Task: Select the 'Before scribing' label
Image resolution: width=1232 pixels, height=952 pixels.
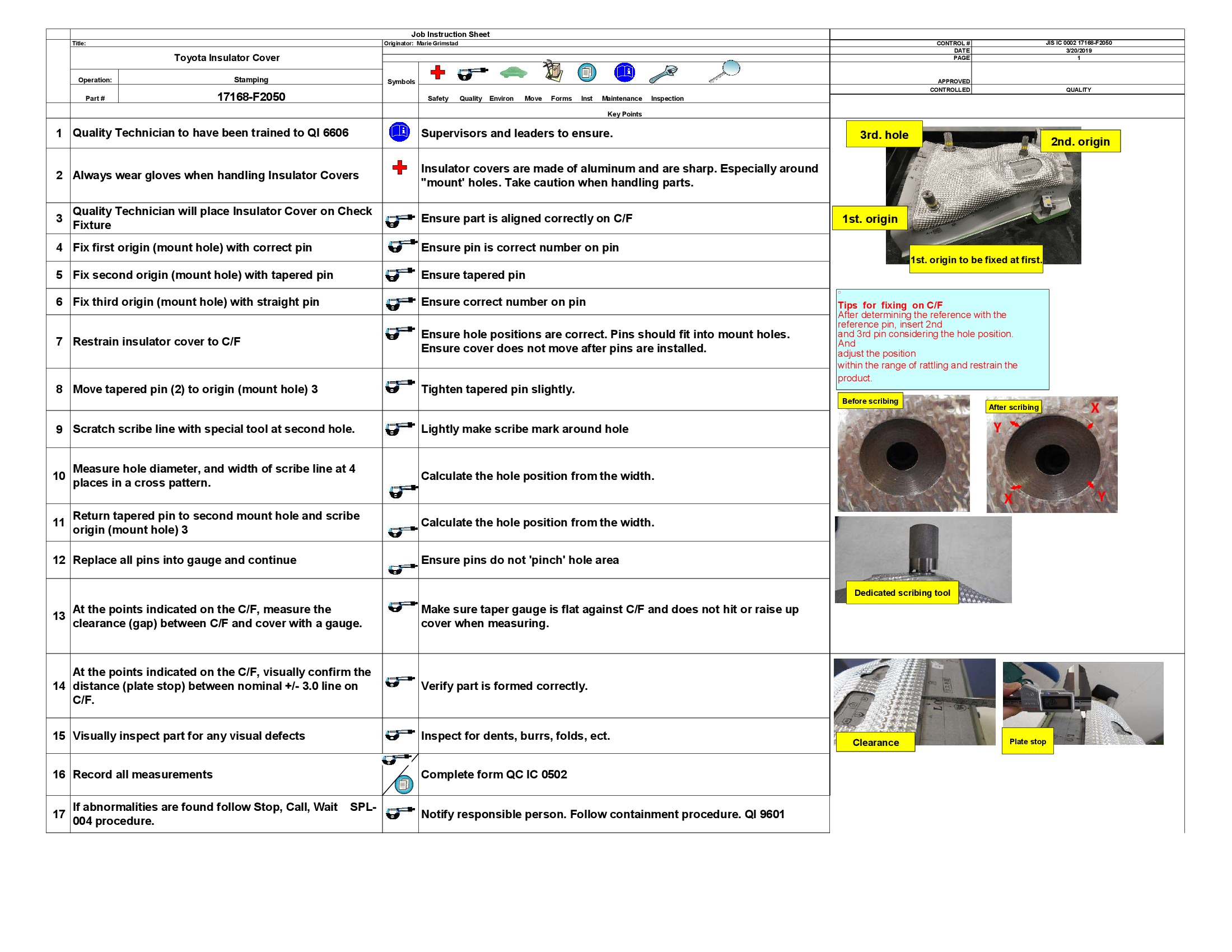Action: 871,400
